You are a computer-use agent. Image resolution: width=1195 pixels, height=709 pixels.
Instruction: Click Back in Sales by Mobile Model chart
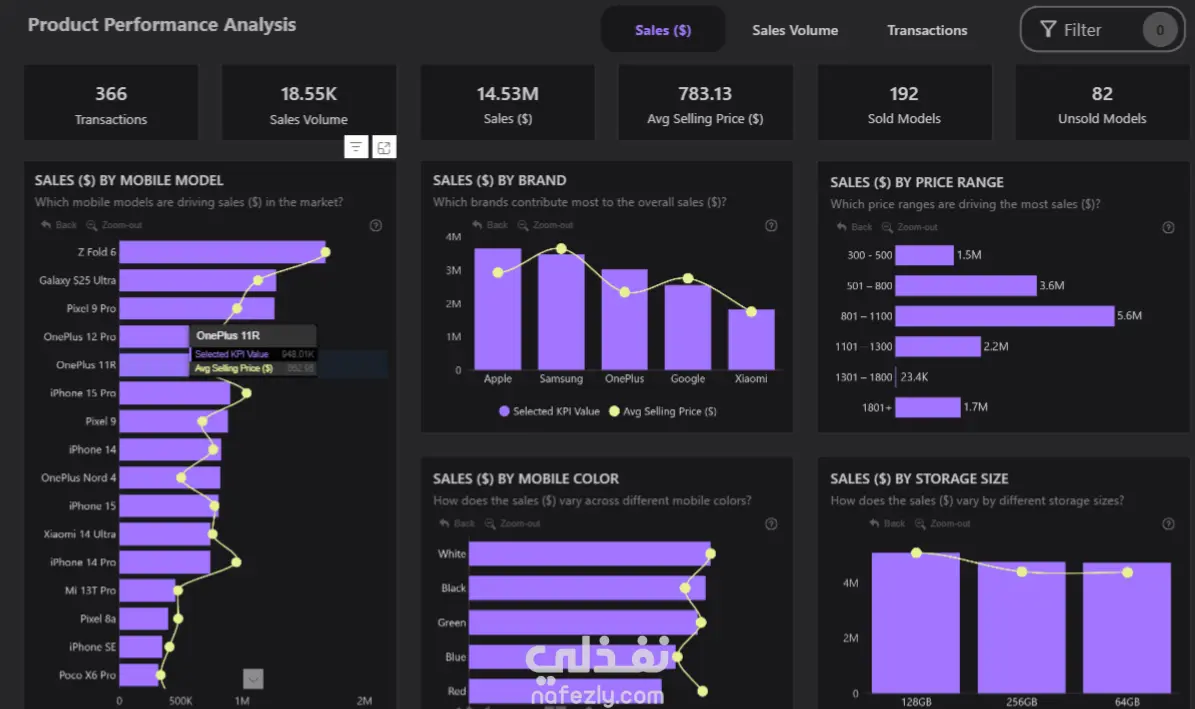tap(59, 225)
